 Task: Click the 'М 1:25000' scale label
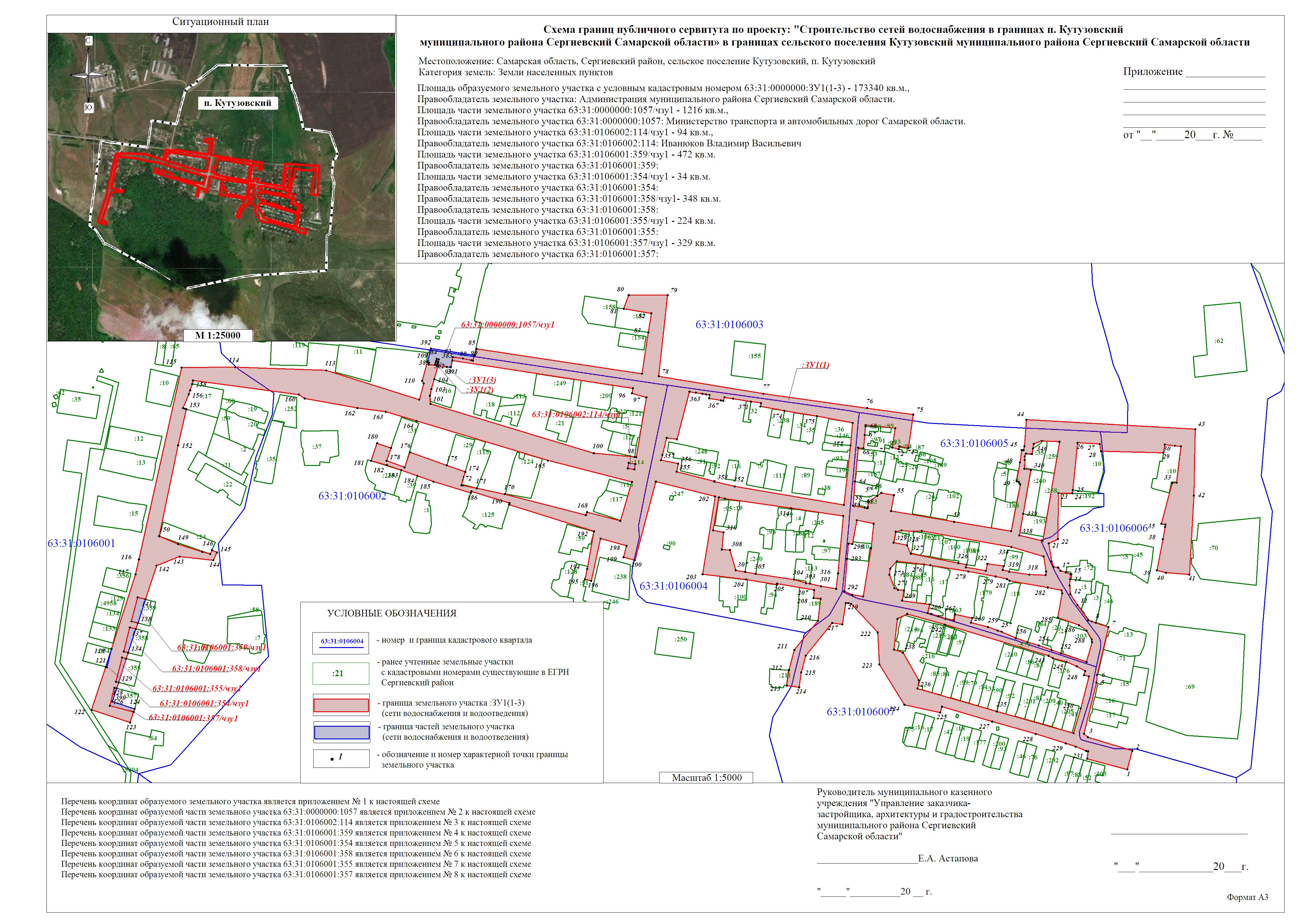coord(218,335)
